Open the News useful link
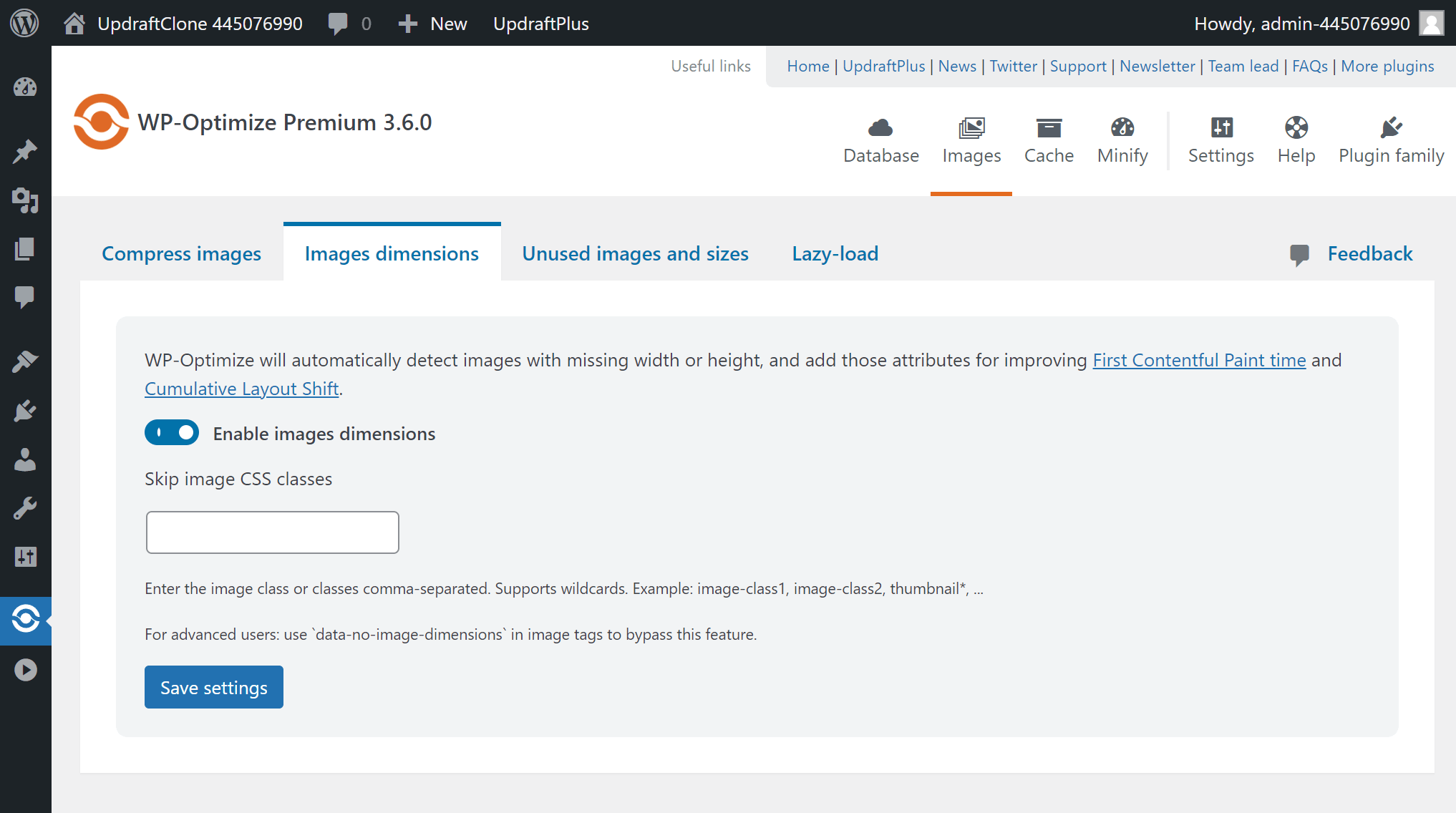 (x=957, y=66)
